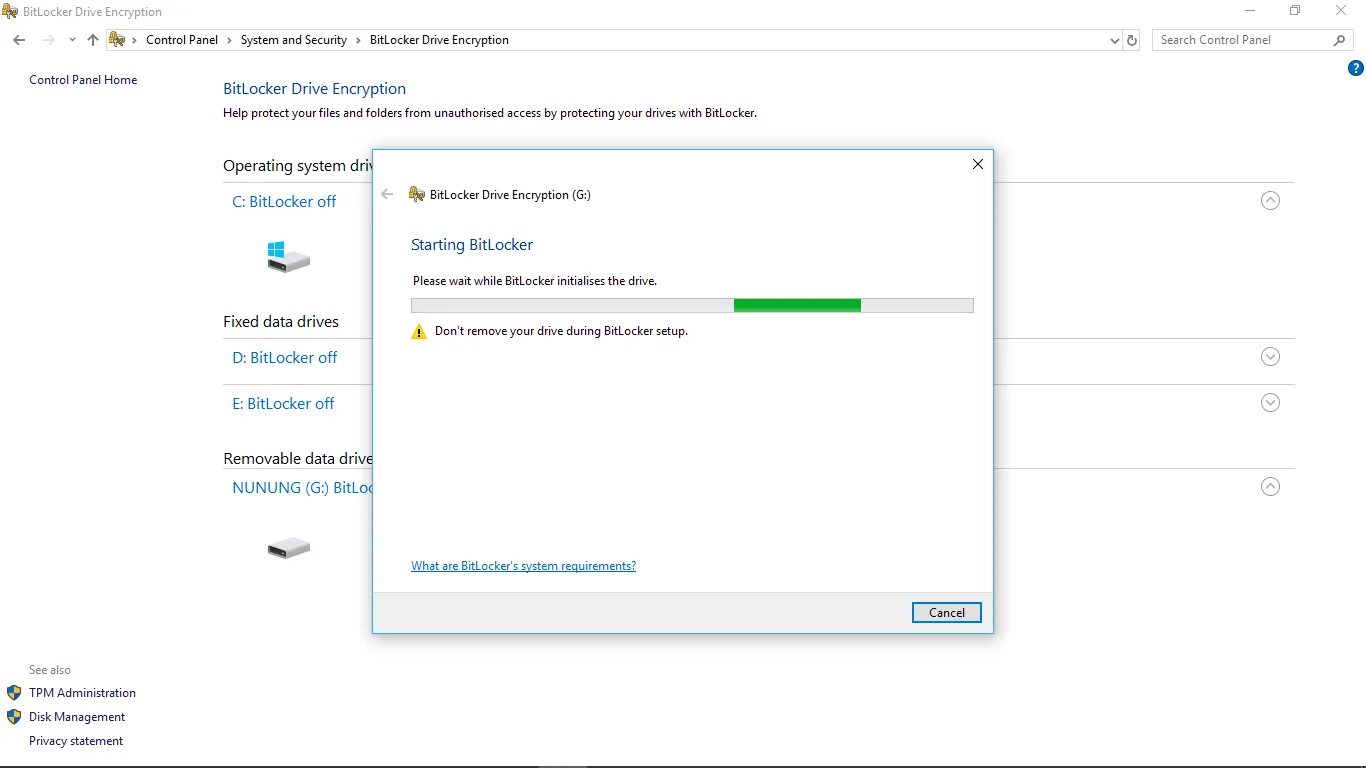Click D: BitLocker off drive link
The height and width of the screenshot is (768, 1366).
click(285, 357)
